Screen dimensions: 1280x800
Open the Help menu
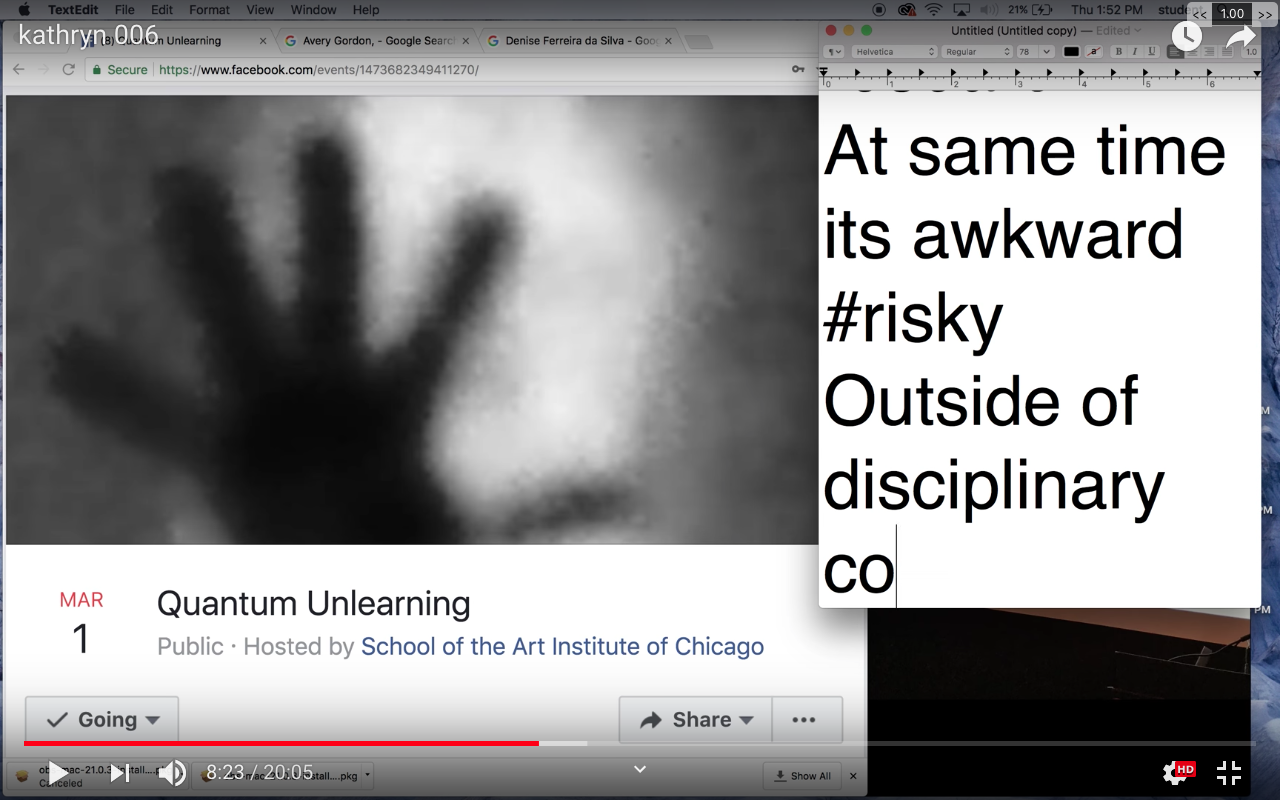point(366,10)
